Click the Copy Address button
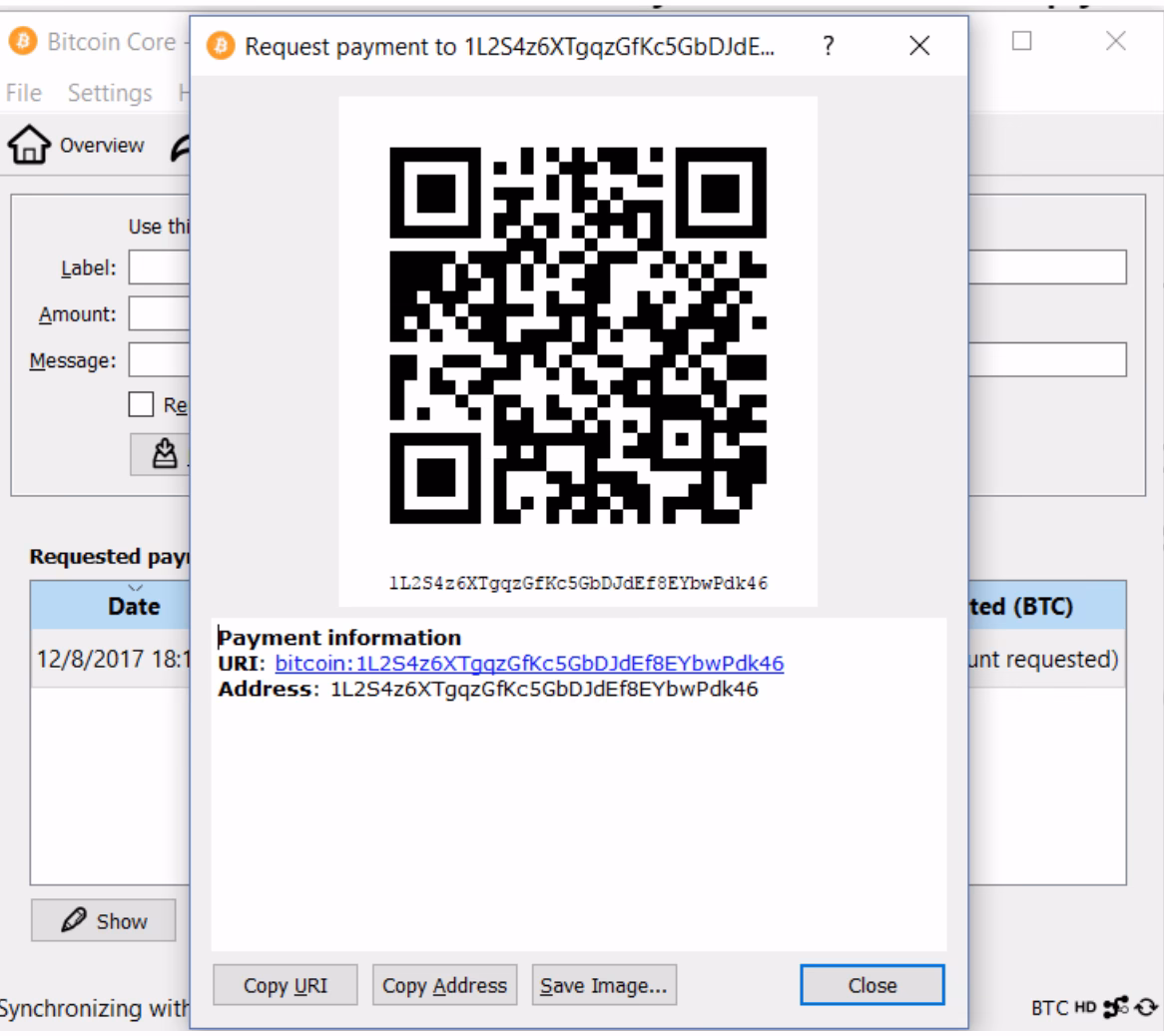The width and height of the screenshot is (1164, 1036). tap(444, 985)
